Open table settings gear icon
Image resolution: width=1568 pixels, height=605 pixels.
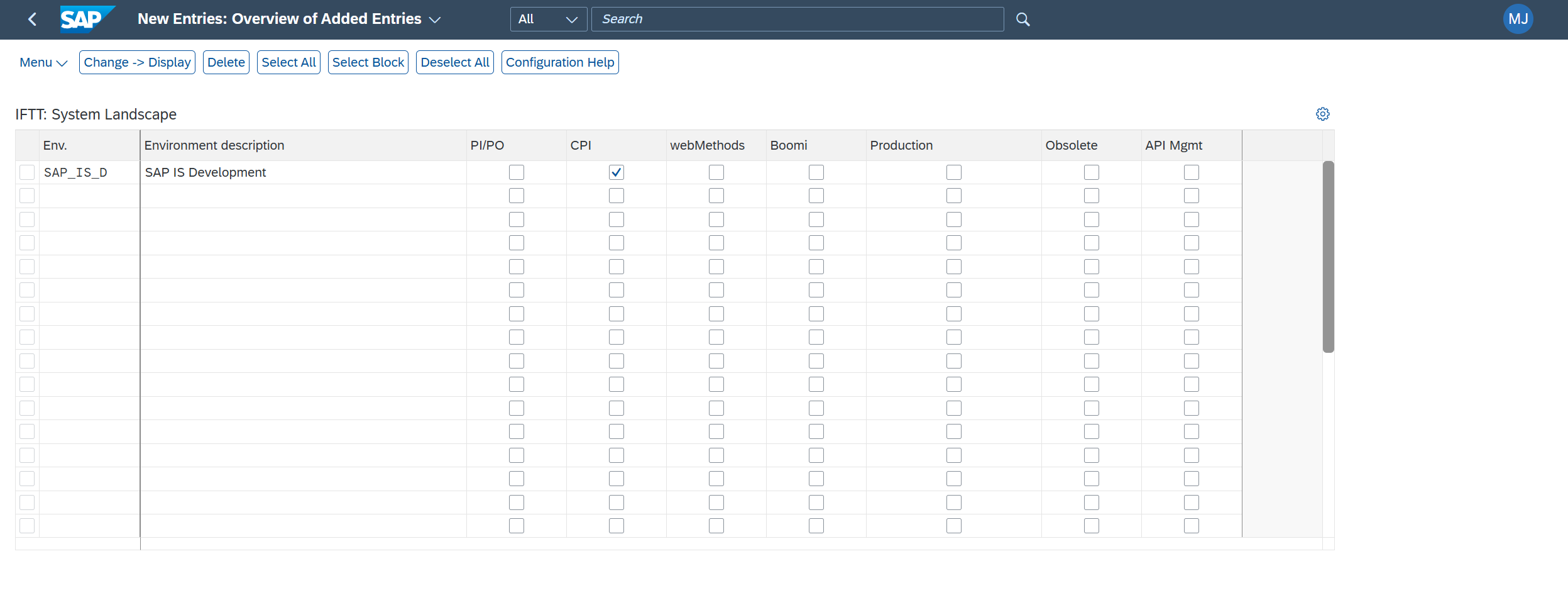point(1322,114)
